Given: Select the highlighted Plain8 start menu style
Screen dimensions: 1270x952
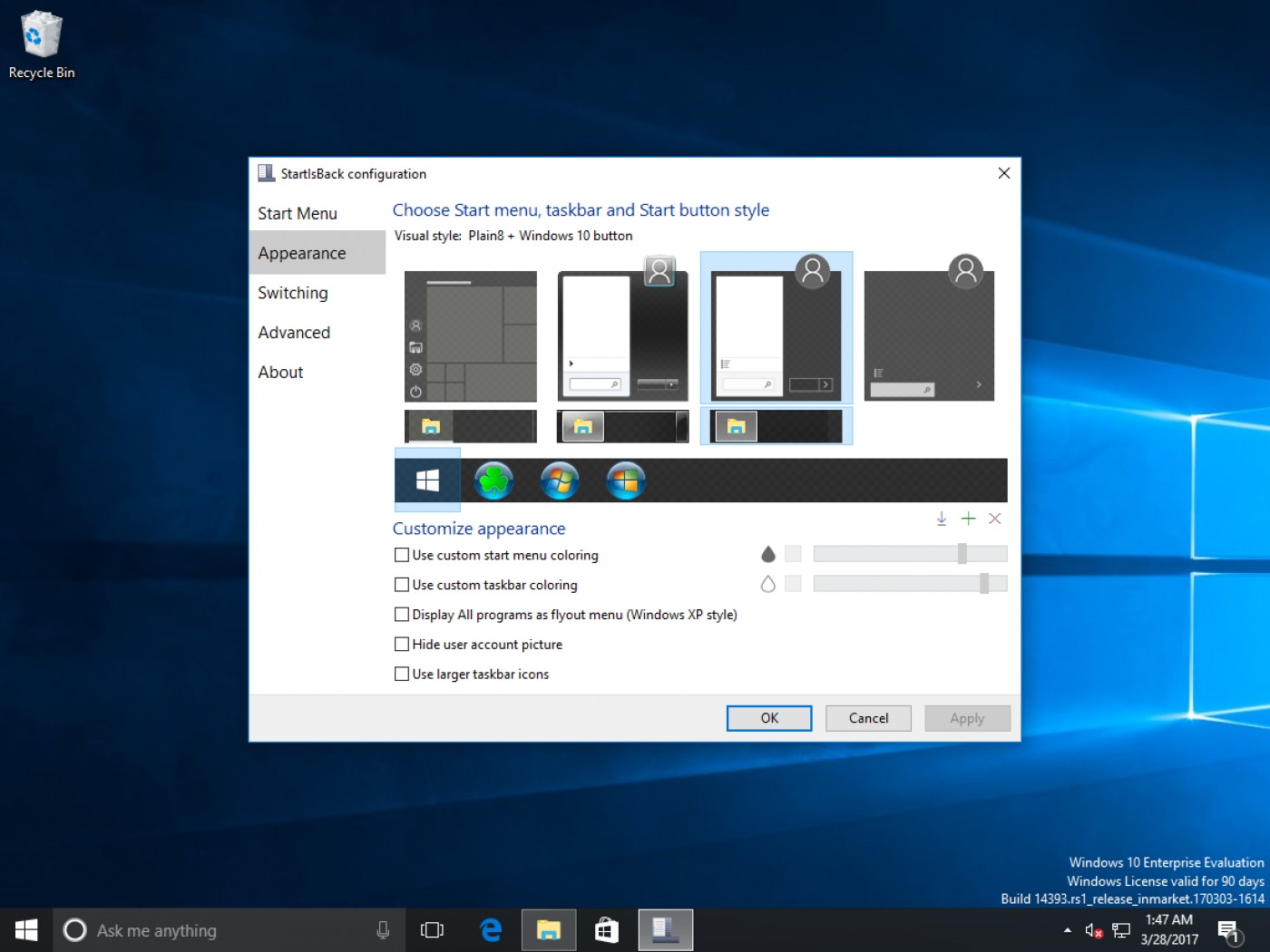Looking at the screenshot, I should click(x=777, y=327).
